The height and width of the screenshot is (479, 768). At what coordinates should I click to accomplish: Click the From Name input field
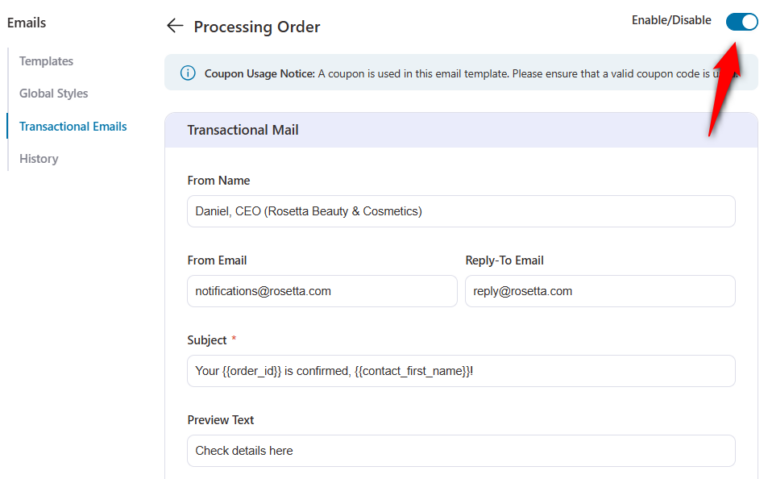tap(461, 211)
